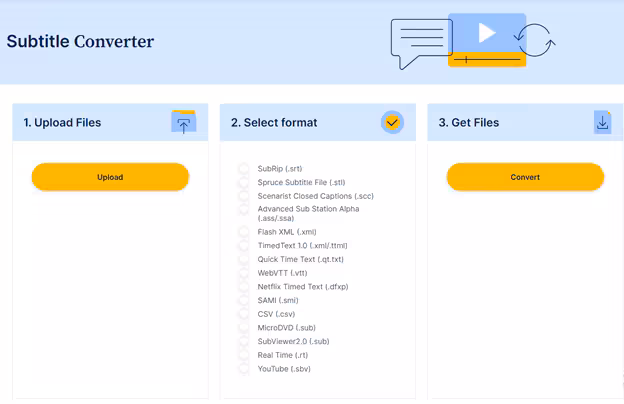Select Real Time (.rt) radio button
The image size is (624, 404).
click(x=244, y=355)
